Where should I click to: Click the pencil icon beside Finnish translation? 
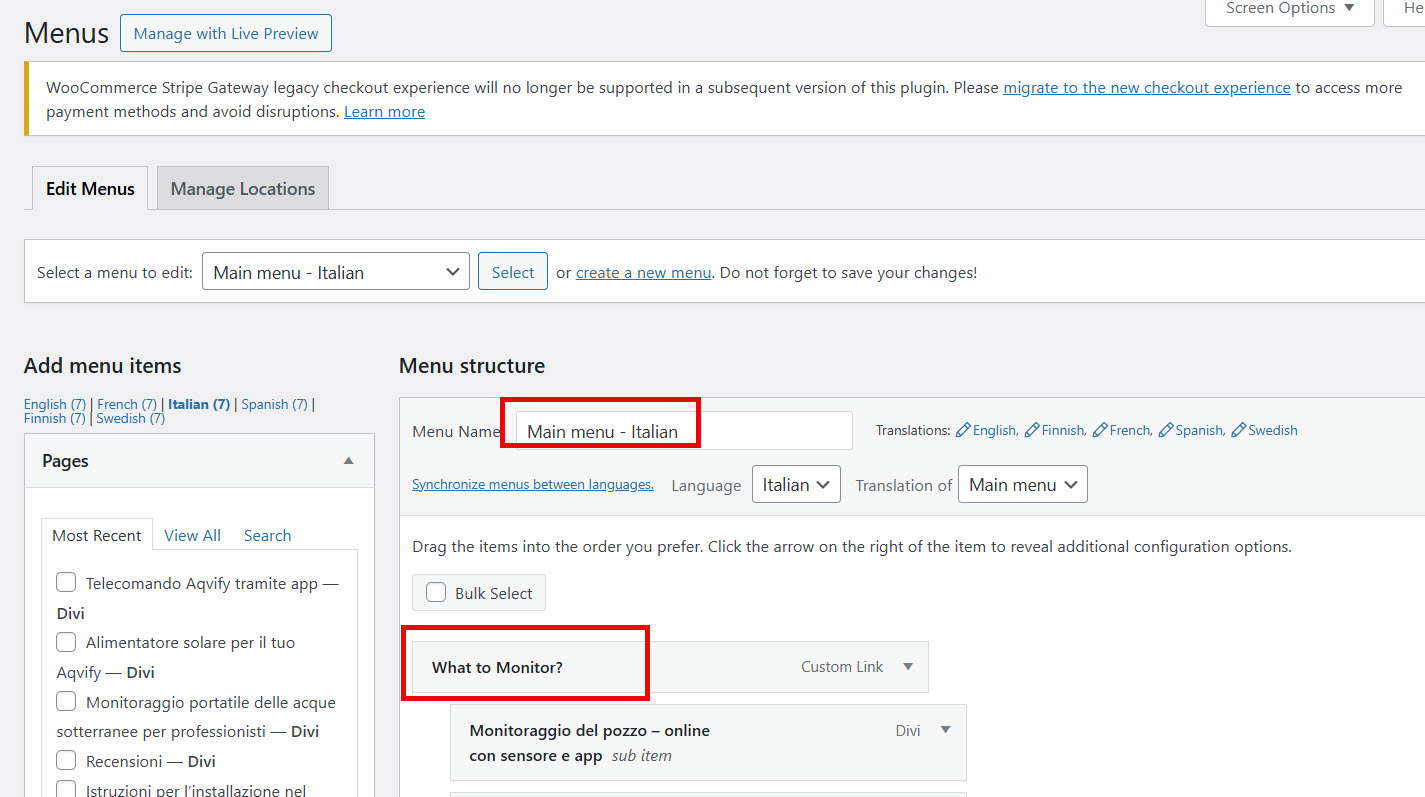[1032, 430]
